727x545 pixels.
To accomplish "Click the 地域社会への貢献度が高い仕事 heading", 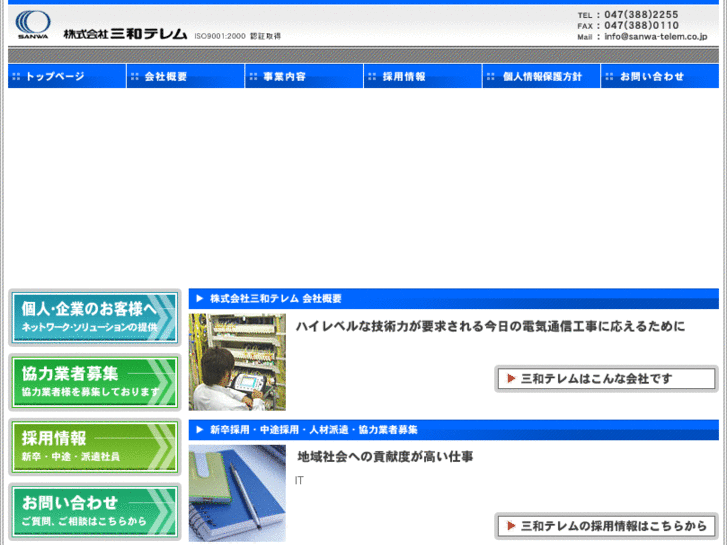I will pos(385,457).
